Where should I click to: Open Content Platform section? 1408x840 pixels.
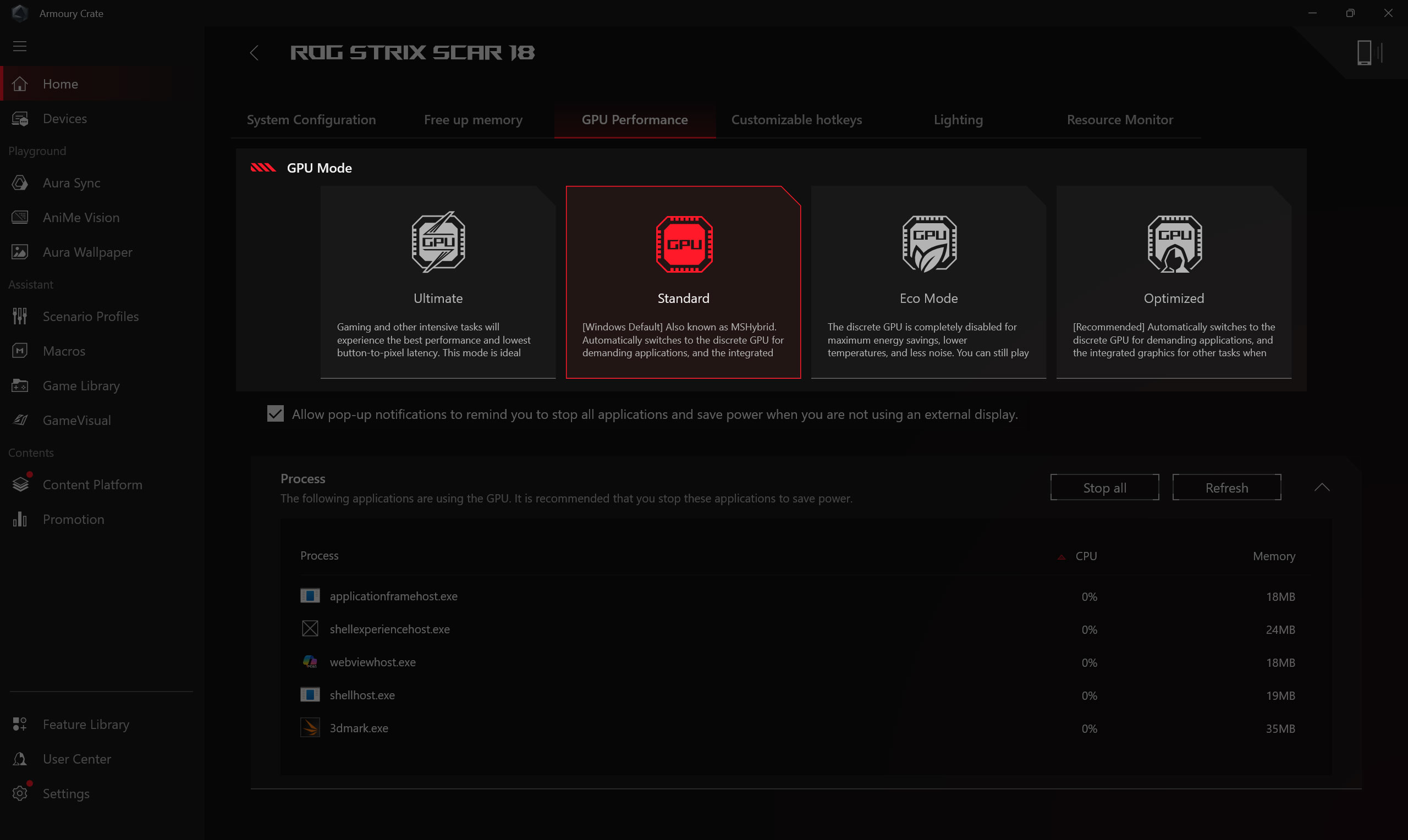tap(92, 484)
